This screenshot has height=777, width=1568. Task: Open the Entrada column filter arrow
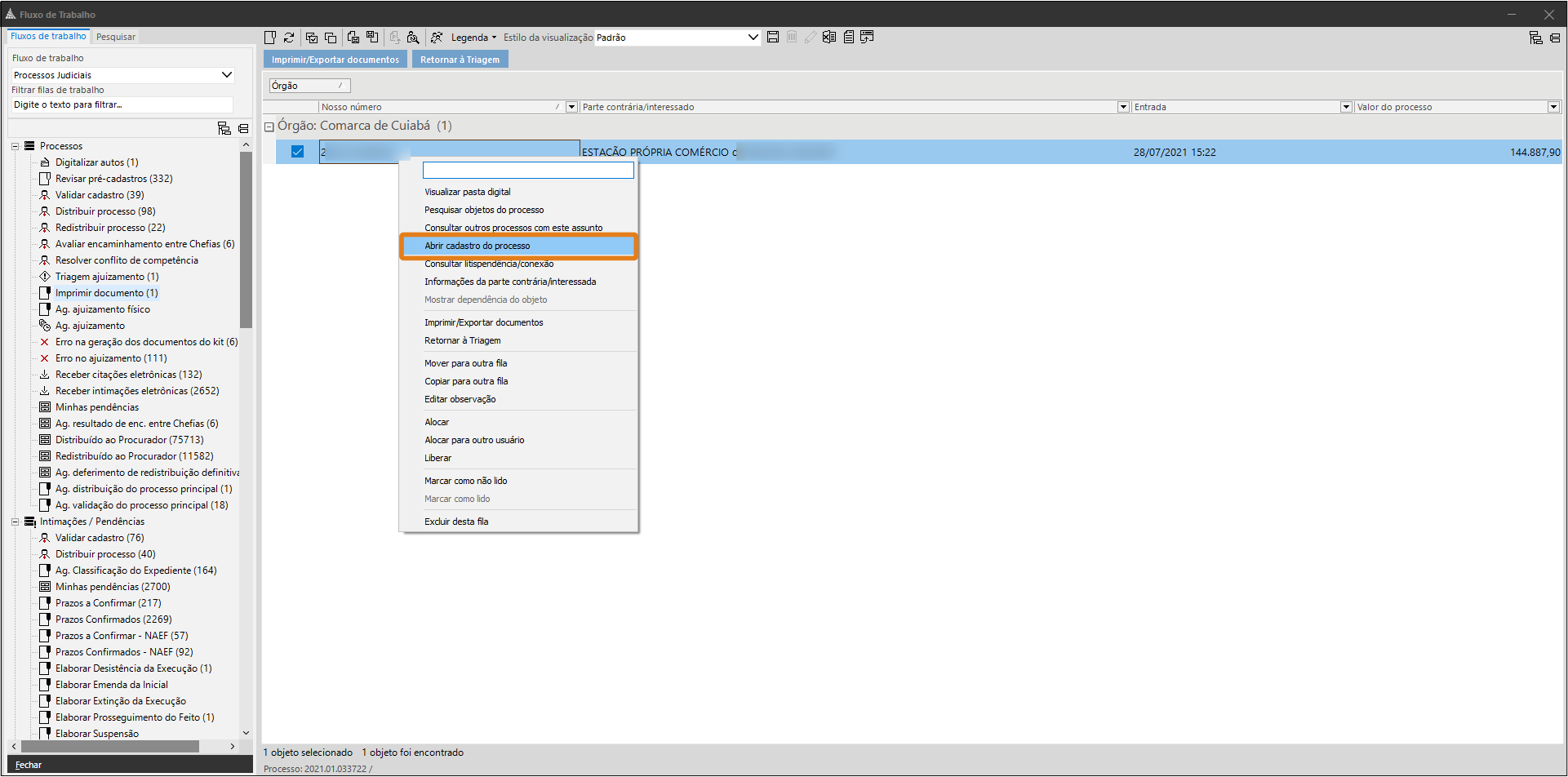click(1346, 107)
